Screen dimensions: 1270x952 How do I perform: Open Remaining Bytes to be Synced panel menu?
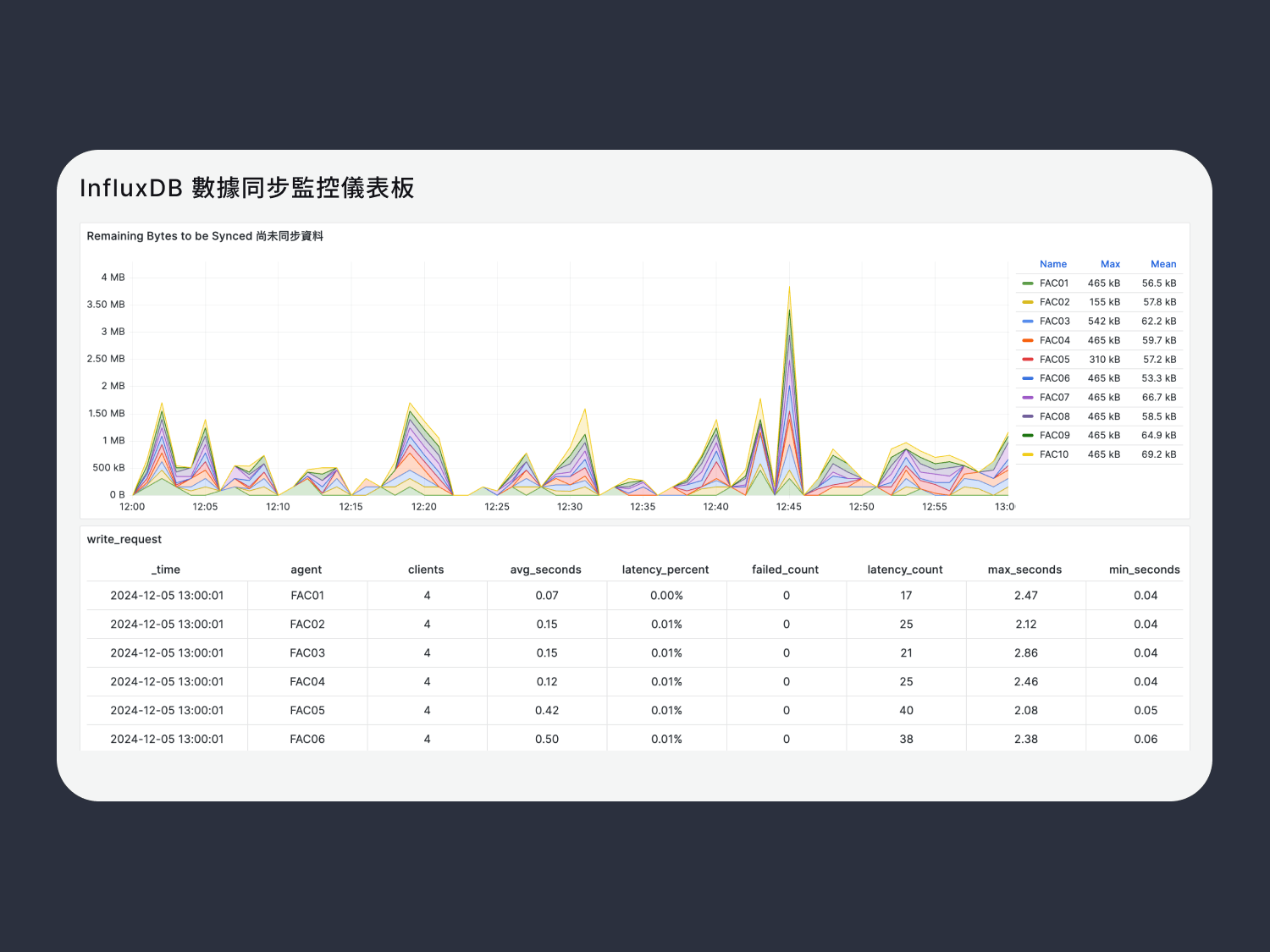tap(204, 236)
